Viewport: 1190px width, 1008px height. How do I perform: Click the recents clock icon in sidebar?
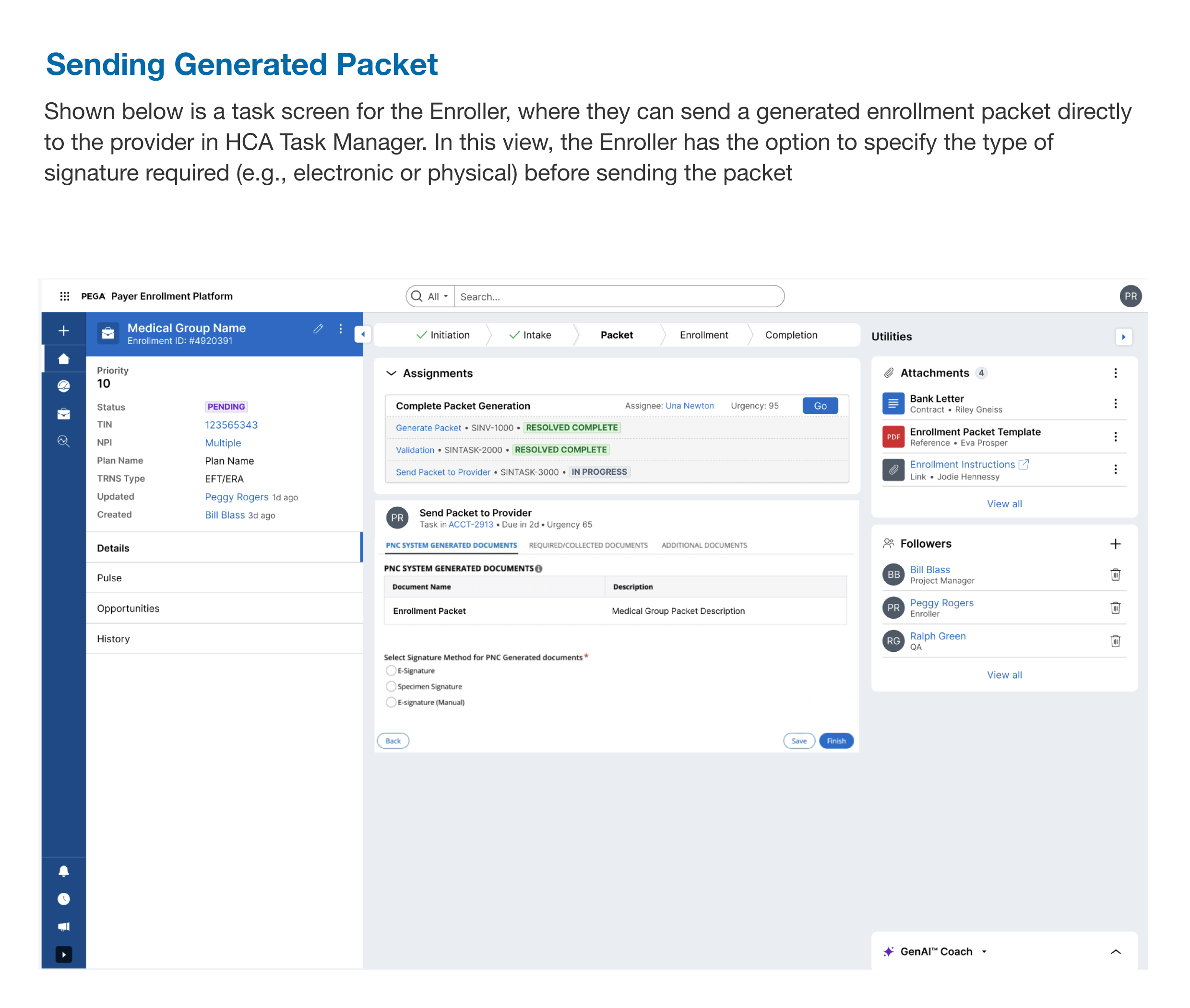click(x=63, y=899)
